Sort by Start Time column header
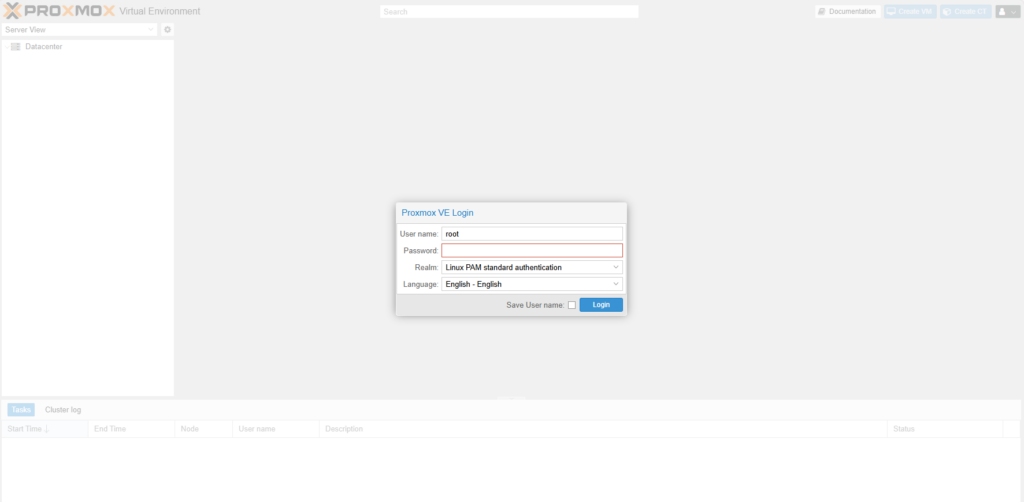 pyautogui.click(x=28, y=429)
